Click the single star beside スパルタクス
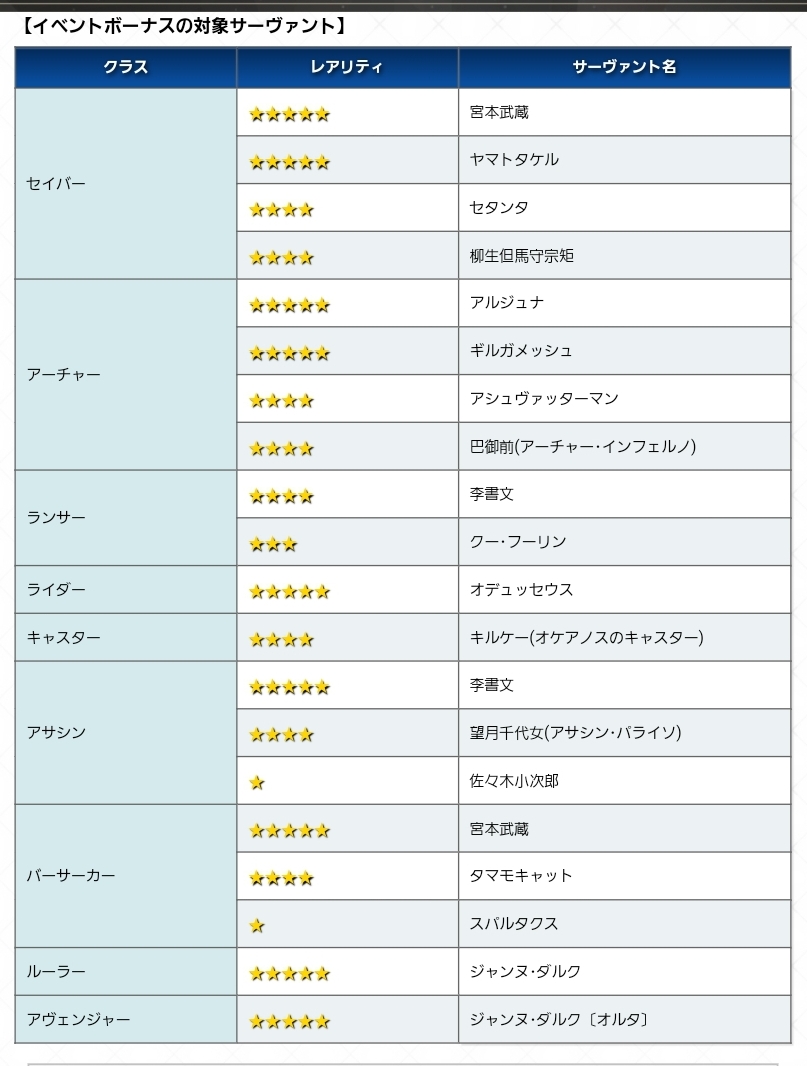The image size is (807, 1066). click(257, 926)
